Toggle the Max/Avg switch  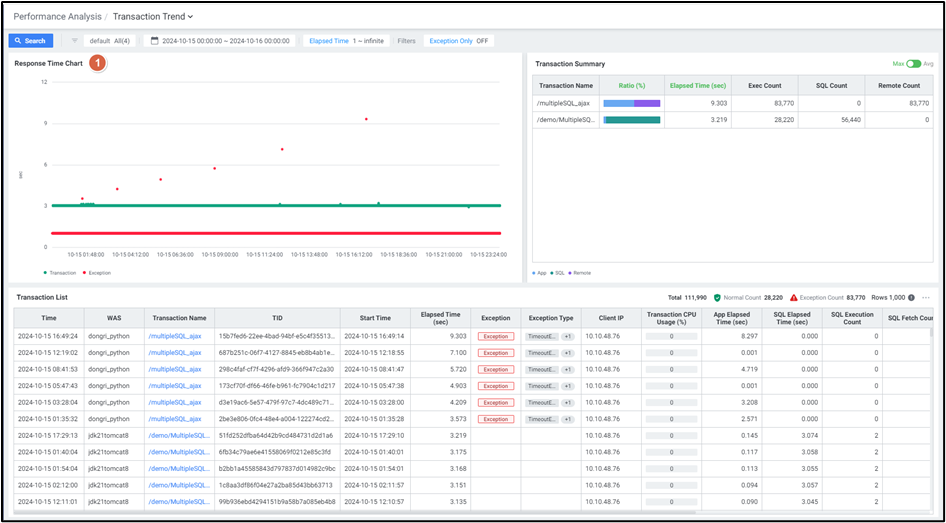point(912,64)
